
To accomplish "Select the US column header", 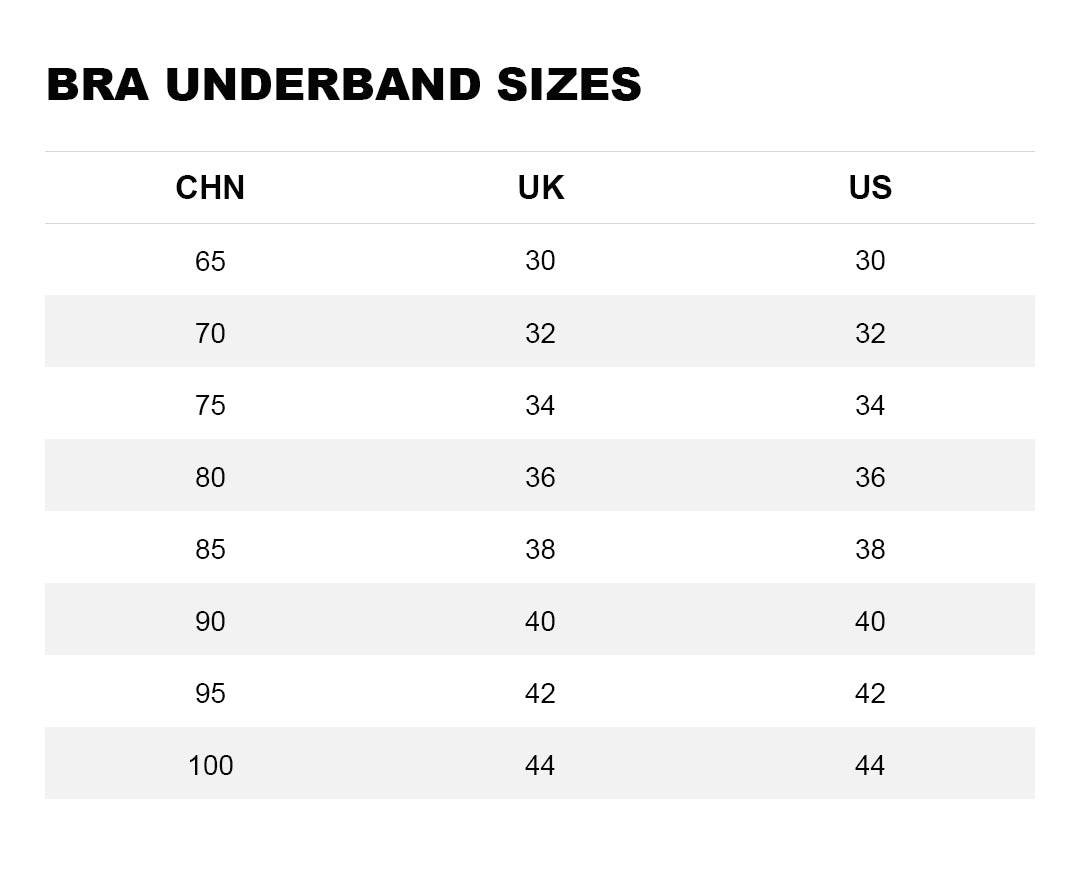I will [x=870, y=188].
